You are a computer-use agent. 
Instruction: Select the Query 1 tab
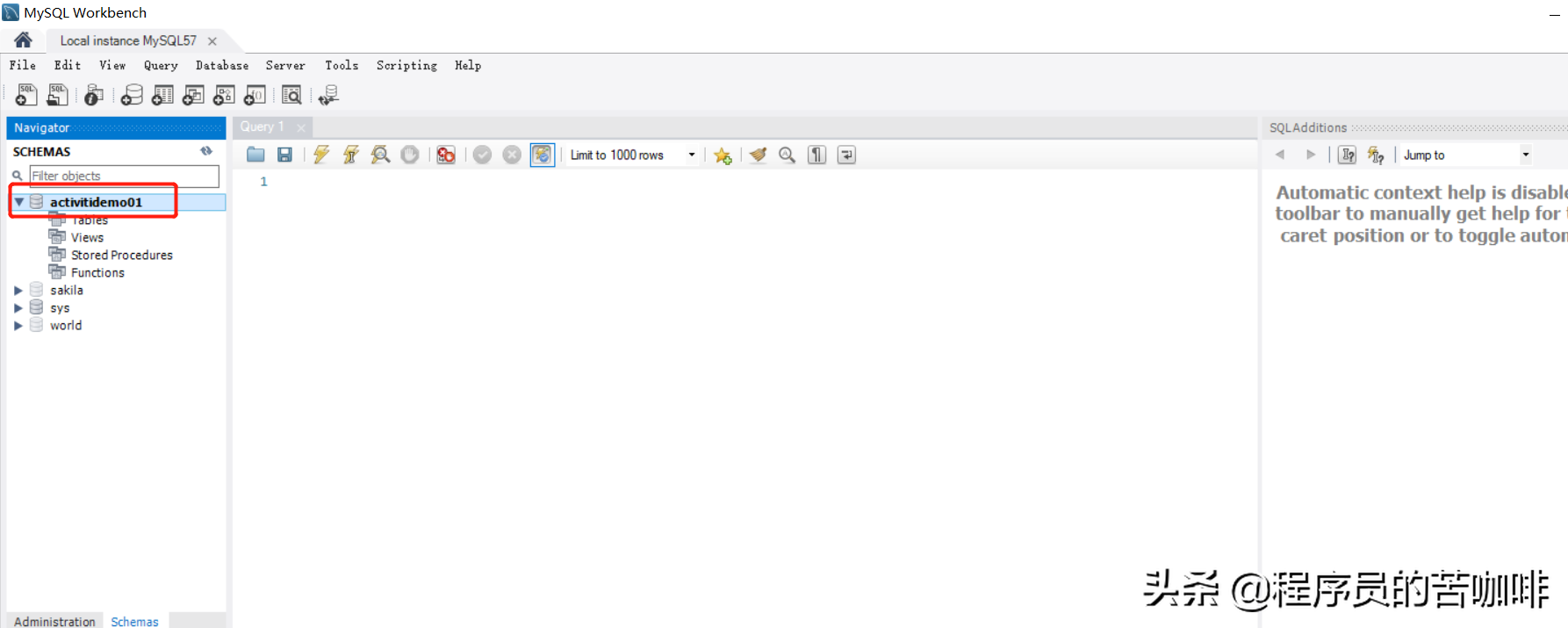pos(262,127)
